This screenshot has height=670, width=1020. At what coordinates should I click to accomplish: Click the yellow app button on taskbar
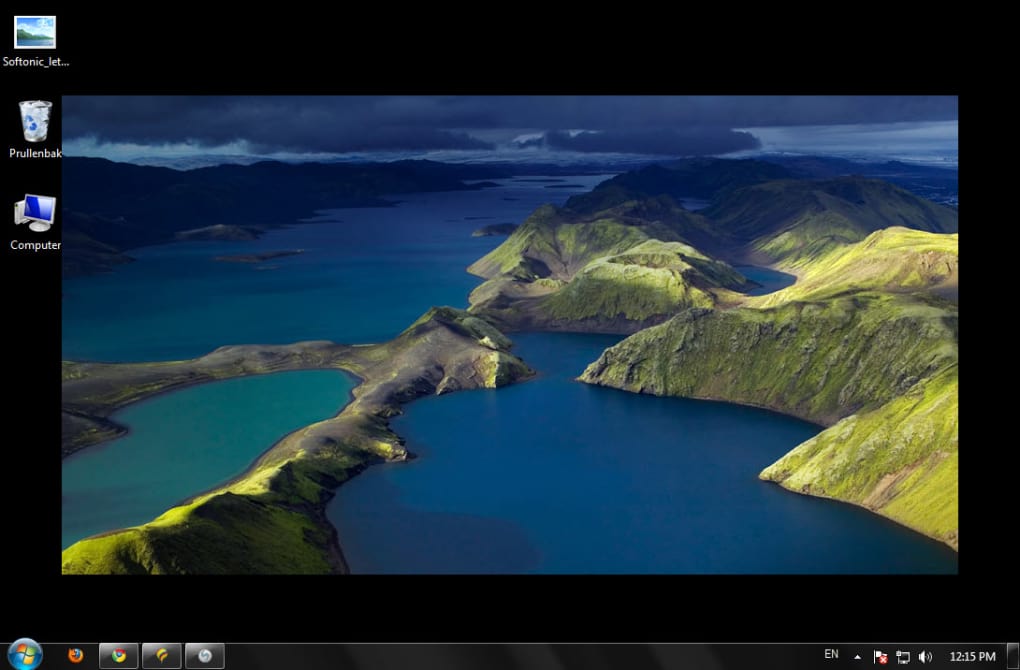tap(161, 656)
